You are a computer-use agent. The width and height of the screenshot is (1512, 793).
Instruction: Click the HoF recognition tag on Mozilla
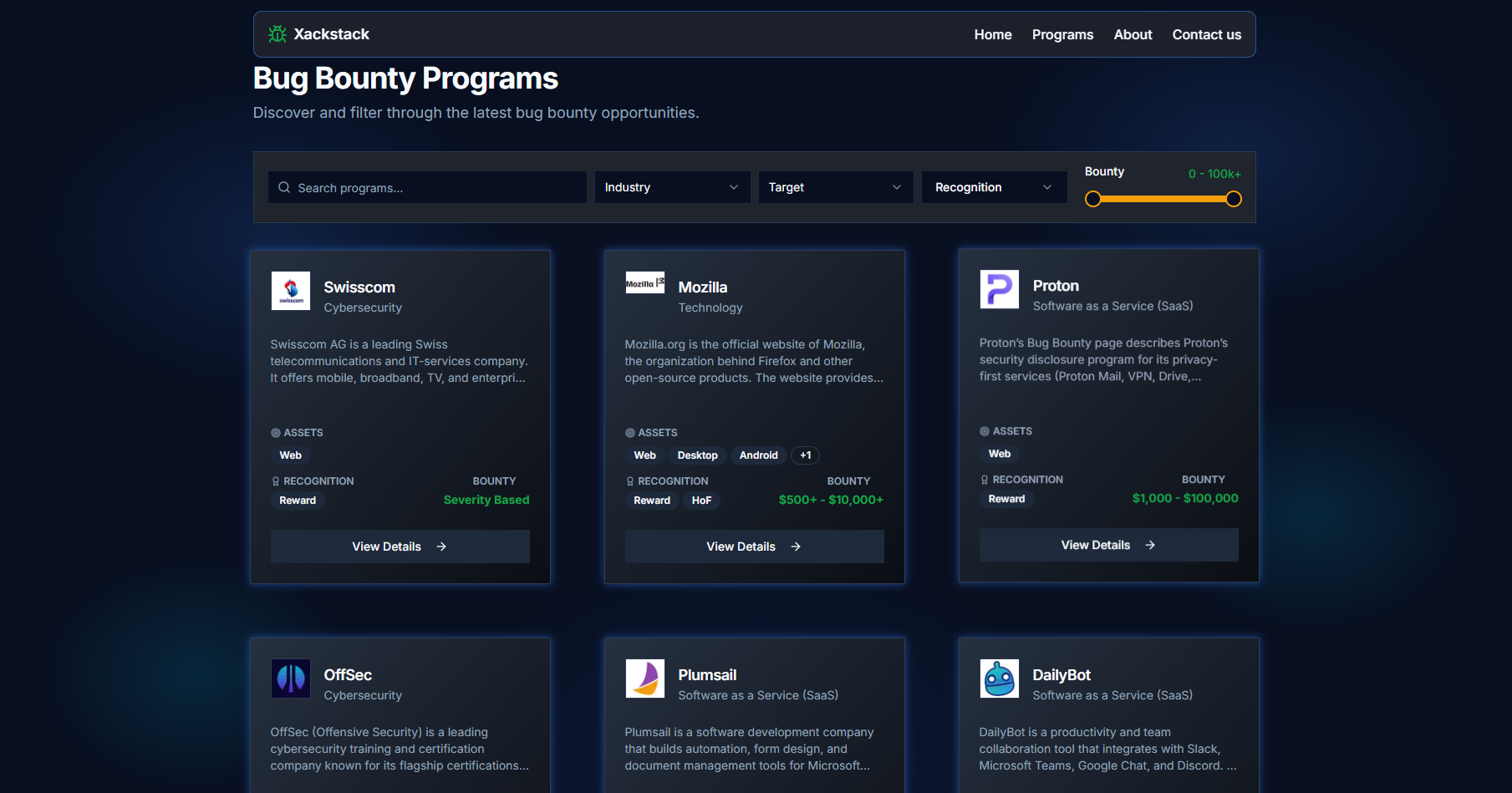[701, 501]
